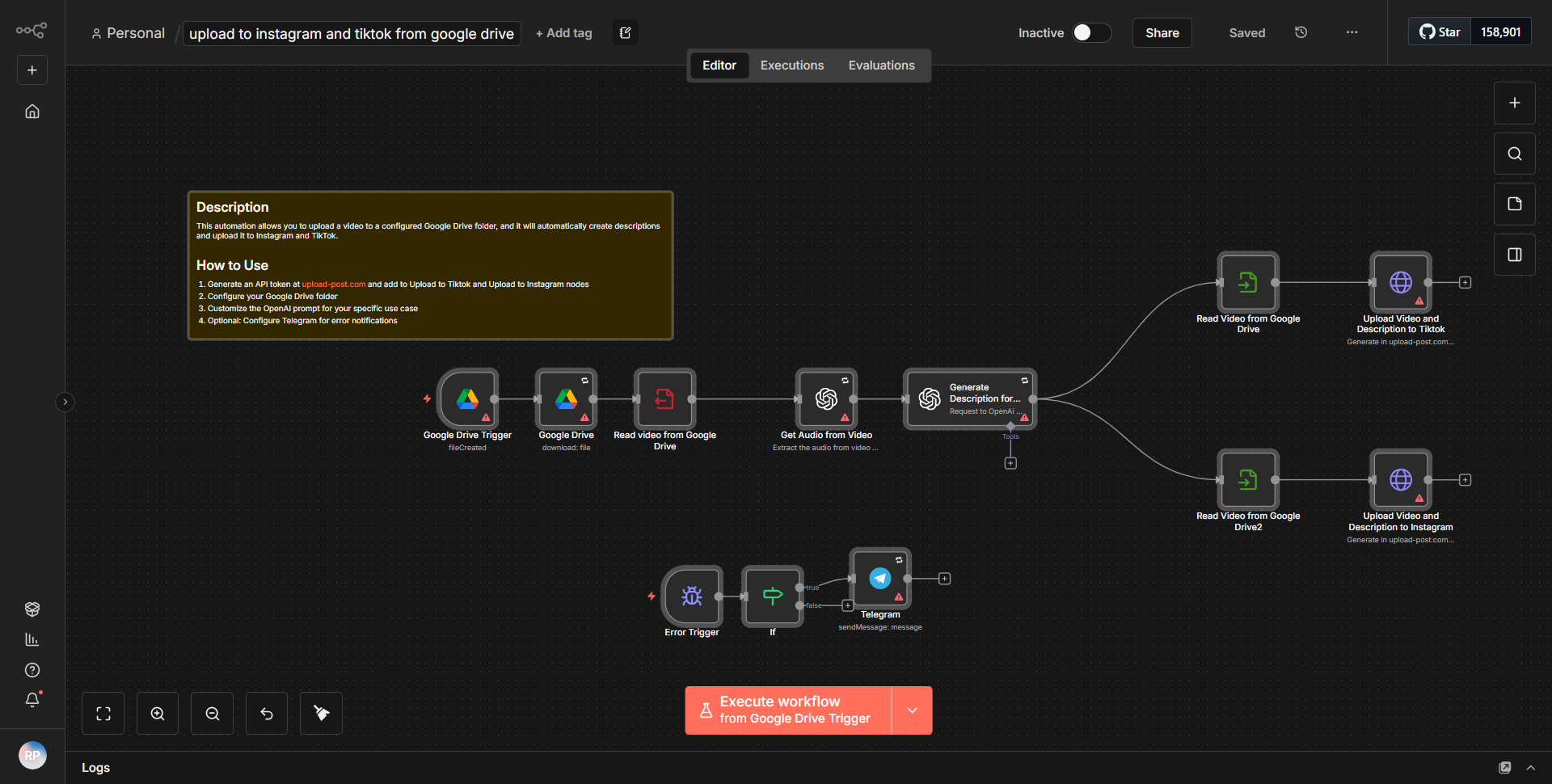Select the upper Read Video from Google Drive node

pyautogui.click(x=1248, y=282)
